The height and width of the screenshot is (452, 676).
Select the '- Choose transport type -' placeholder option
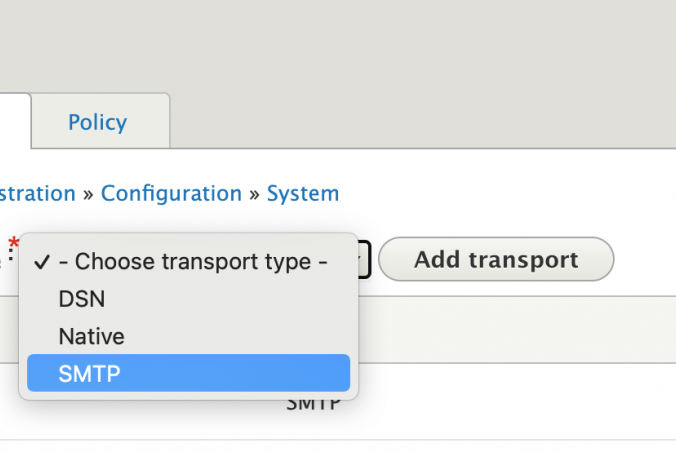[194, 262]
